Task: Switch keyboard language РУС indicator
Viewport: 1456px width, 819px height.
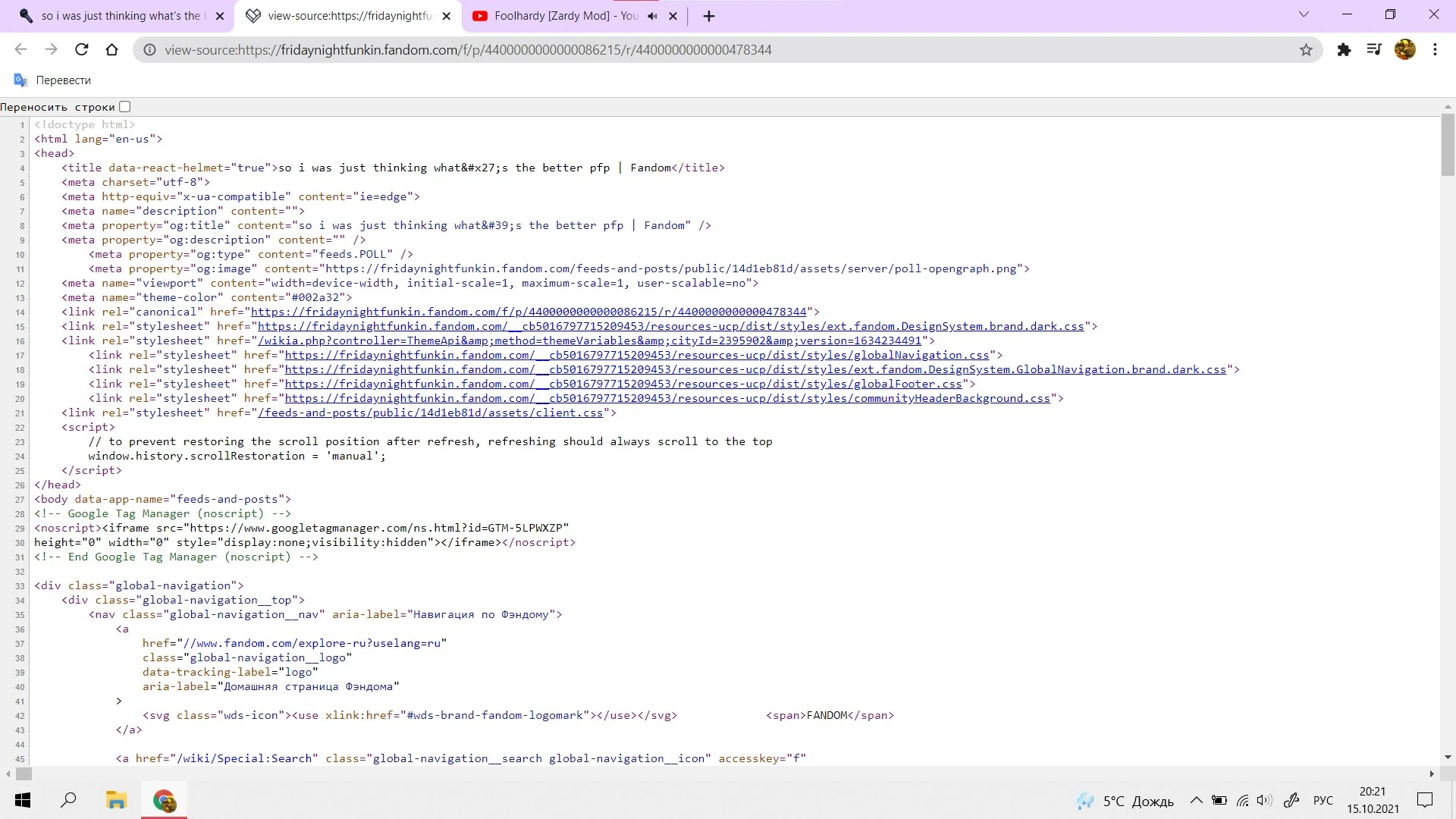Action: click(x=1323, y=801)
